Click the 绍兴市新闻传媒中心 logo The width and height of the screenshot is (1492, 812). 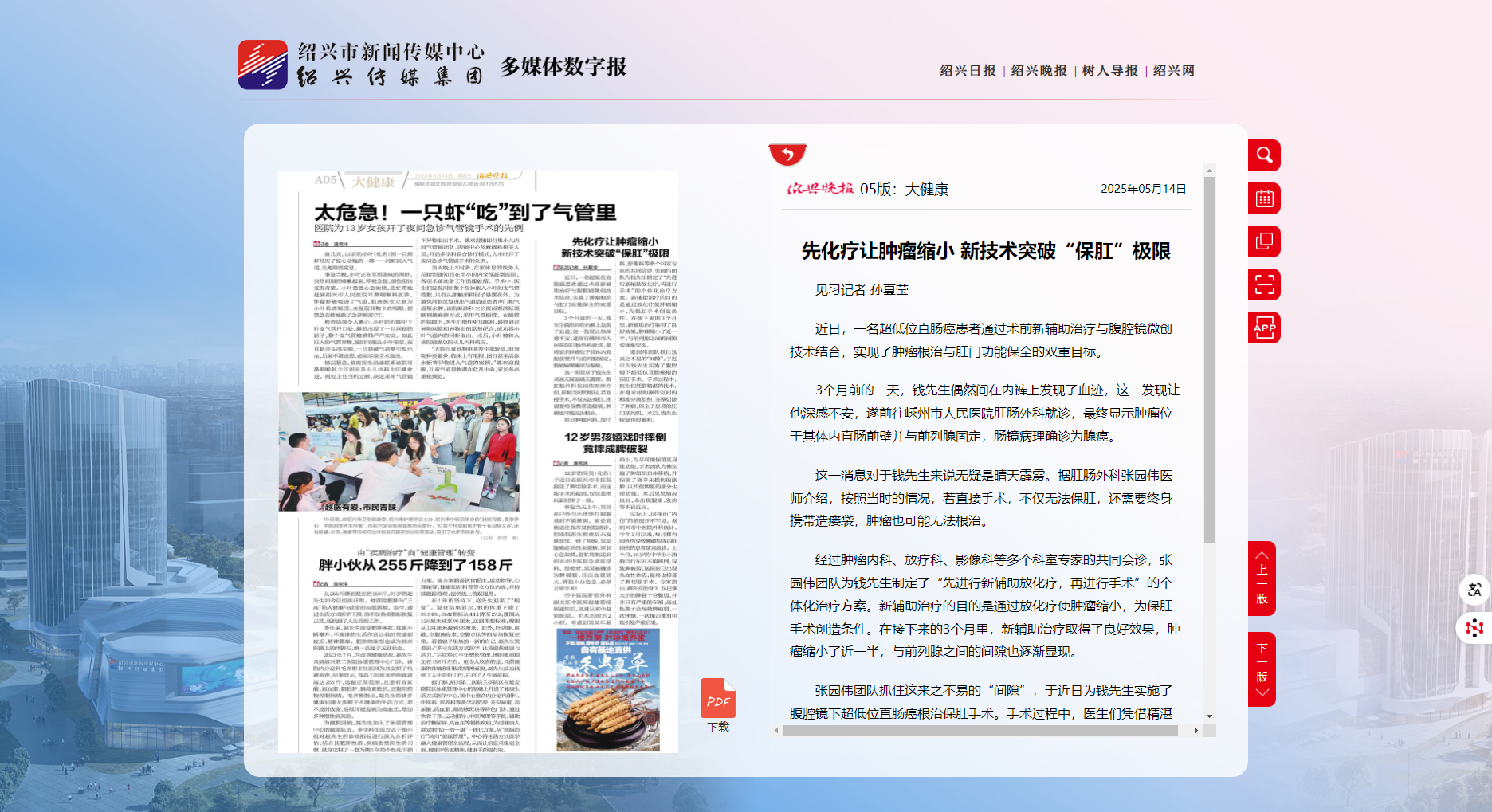pyautogui.click(x=362, y=65)
